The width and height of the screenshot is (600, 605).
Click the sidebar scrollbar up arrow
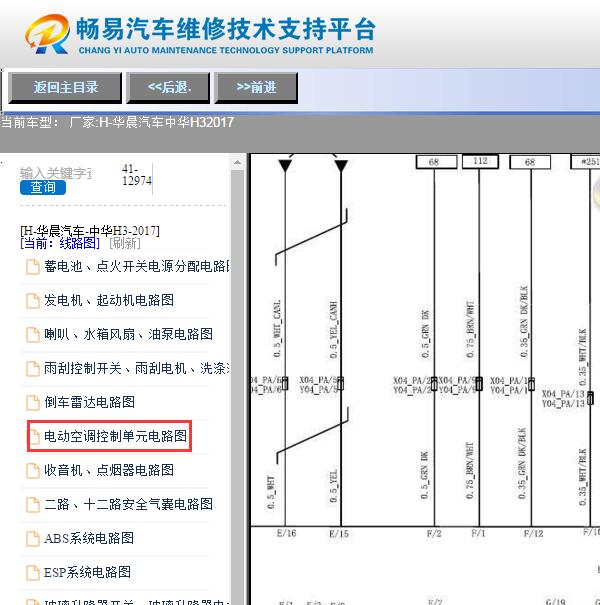[237, 162]
